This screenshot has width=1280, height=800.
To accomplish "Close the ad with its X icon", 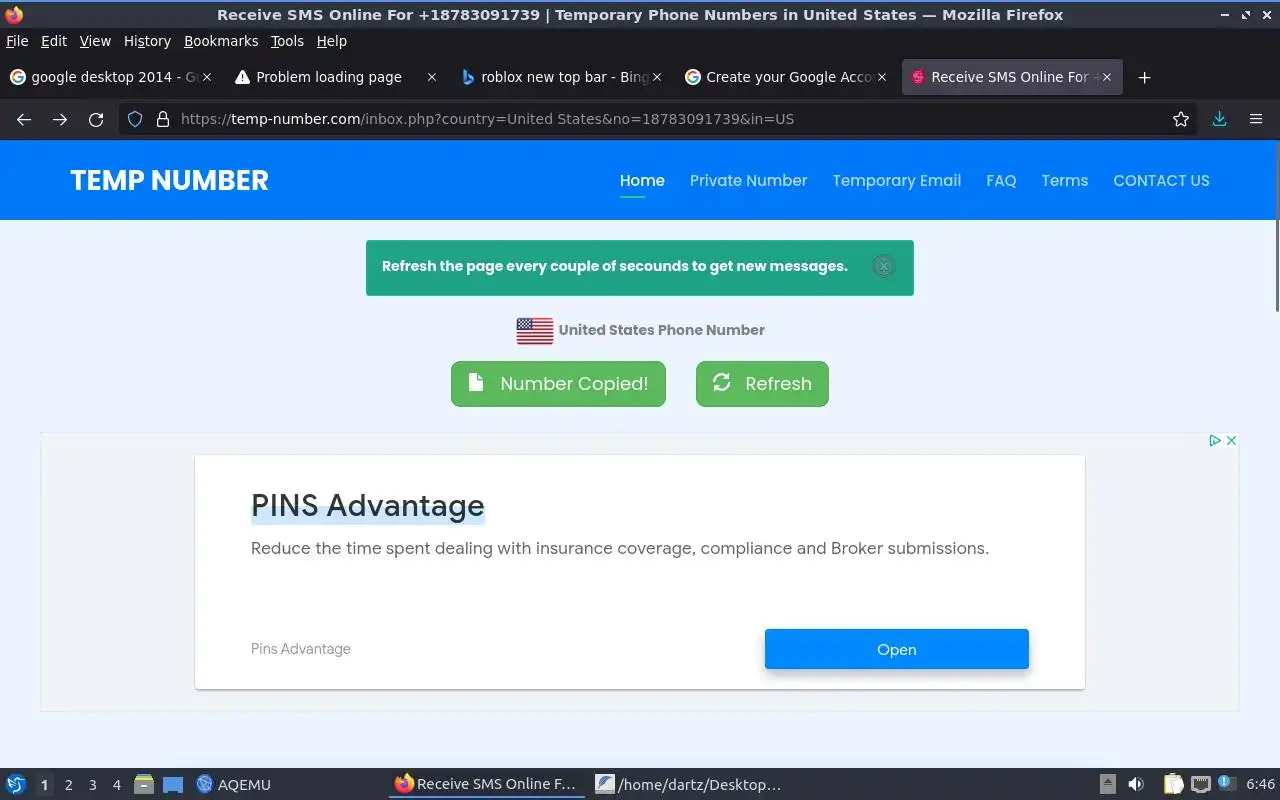I will click(x=1232, y=440).
